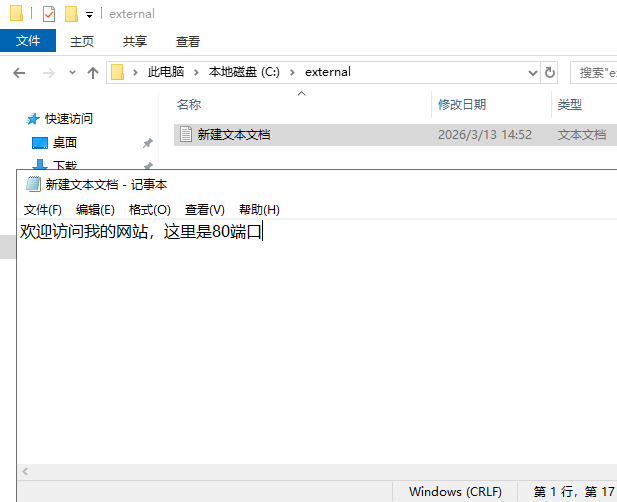
Task: Click the Notepad icon in the title bar
Action: click(x=33, y=184)
